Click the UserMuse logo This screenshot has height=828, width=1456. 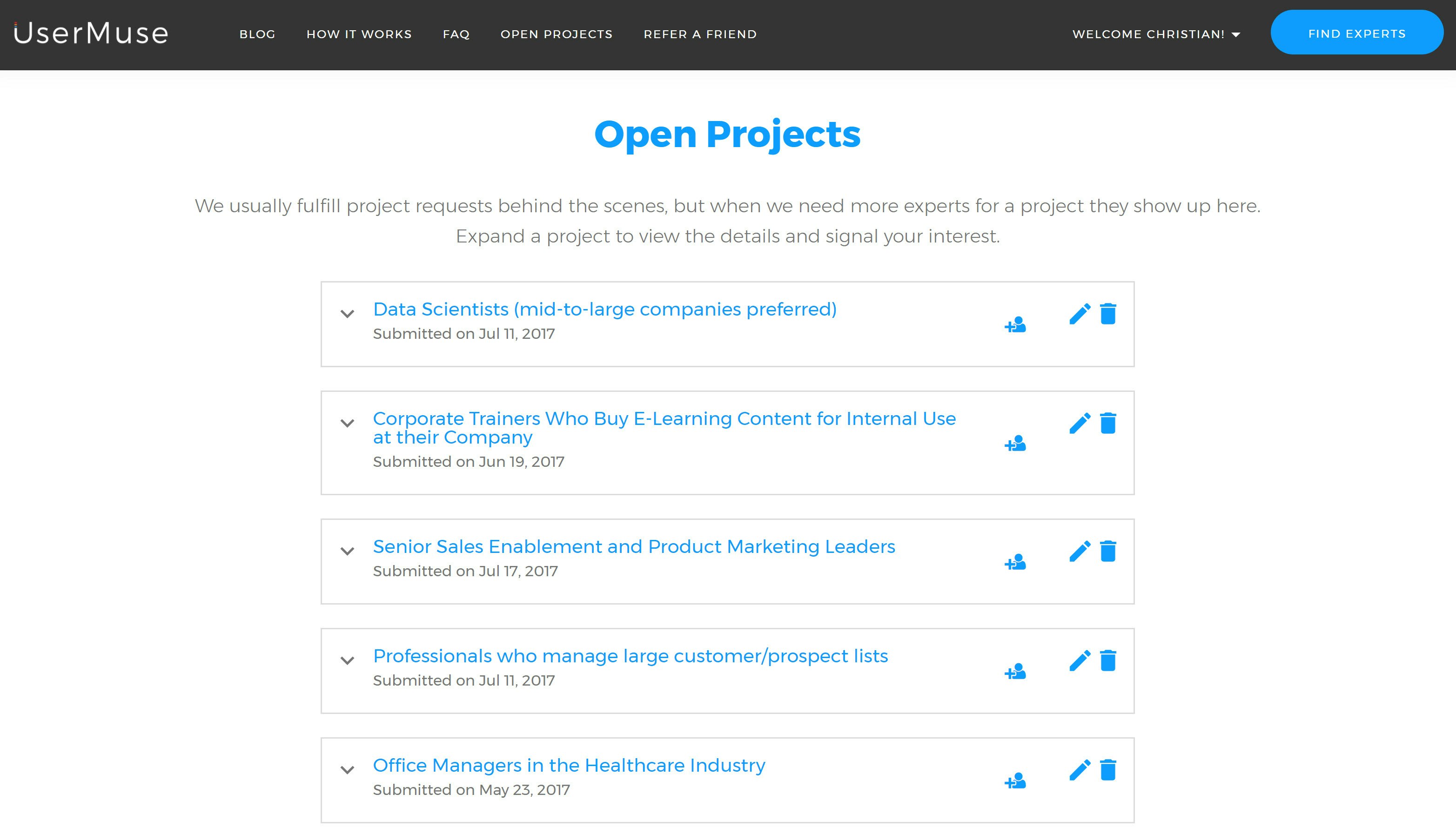click(x=91, y=33)
